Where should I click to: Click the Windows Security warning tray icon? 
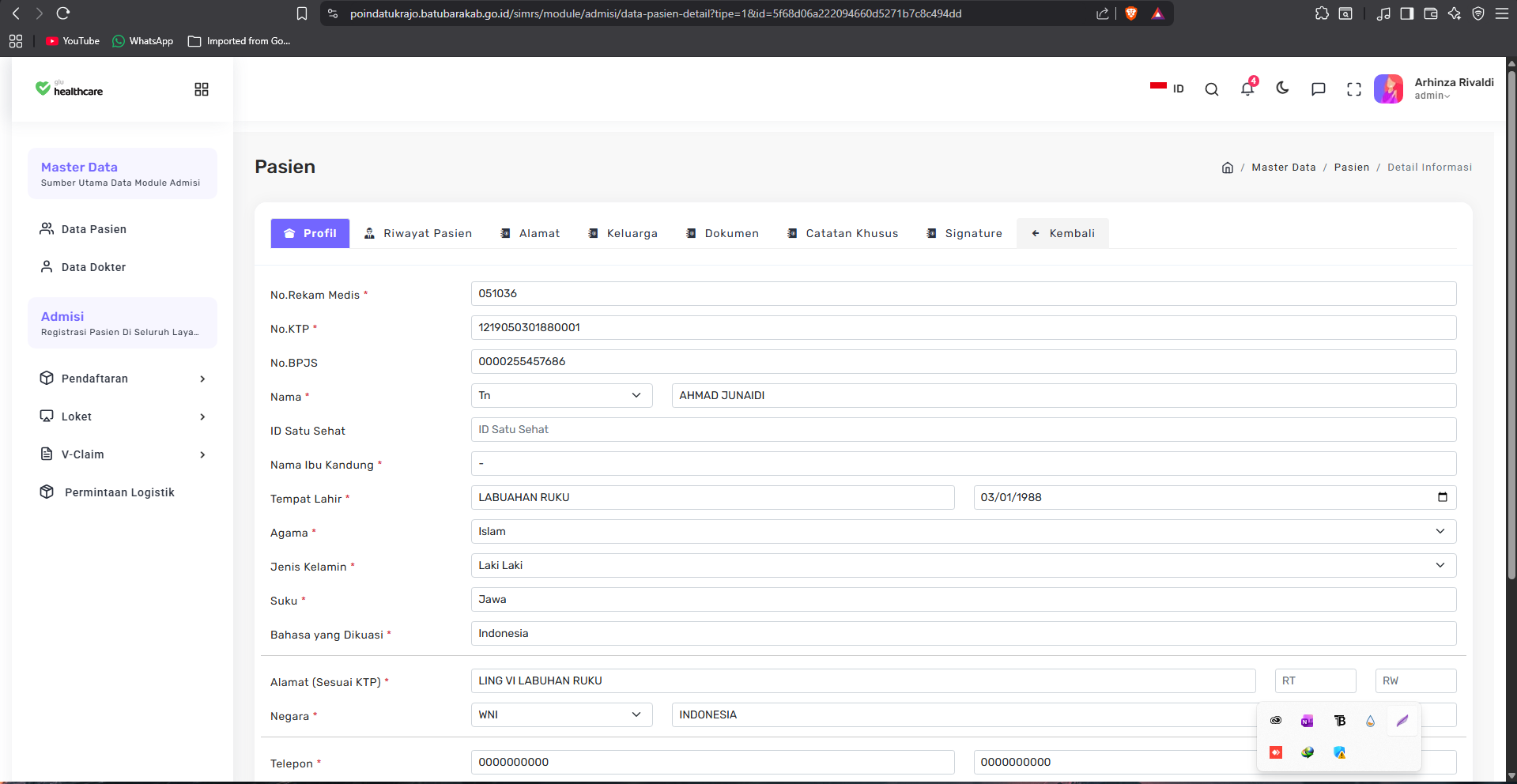click(1339, 752)
